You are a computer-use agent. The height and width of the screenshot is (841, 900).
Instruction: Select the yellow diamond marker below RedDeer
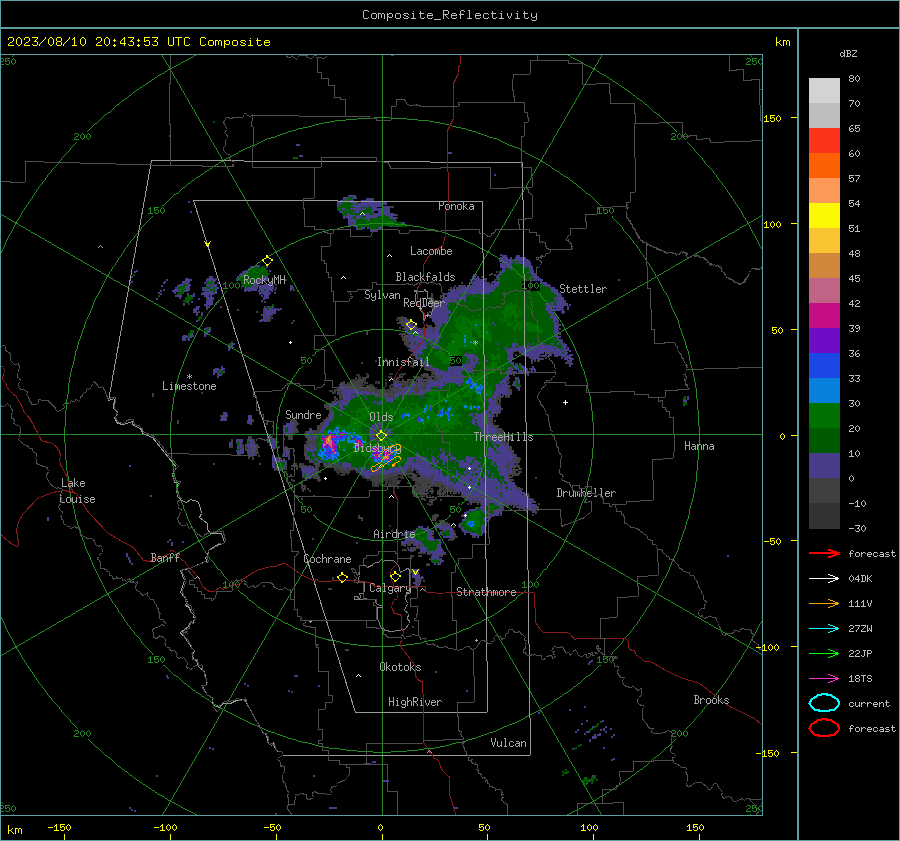(x=411, y=325)
